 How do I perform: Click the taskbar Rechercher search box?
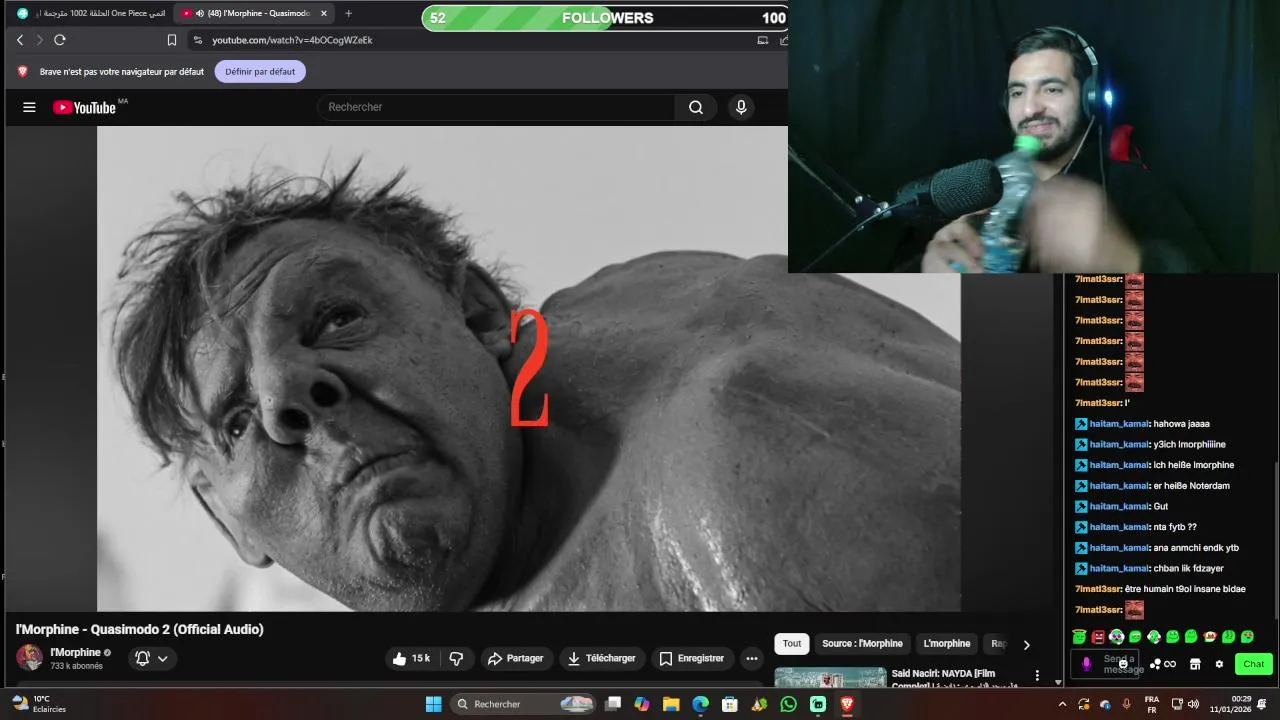[523, 704]
